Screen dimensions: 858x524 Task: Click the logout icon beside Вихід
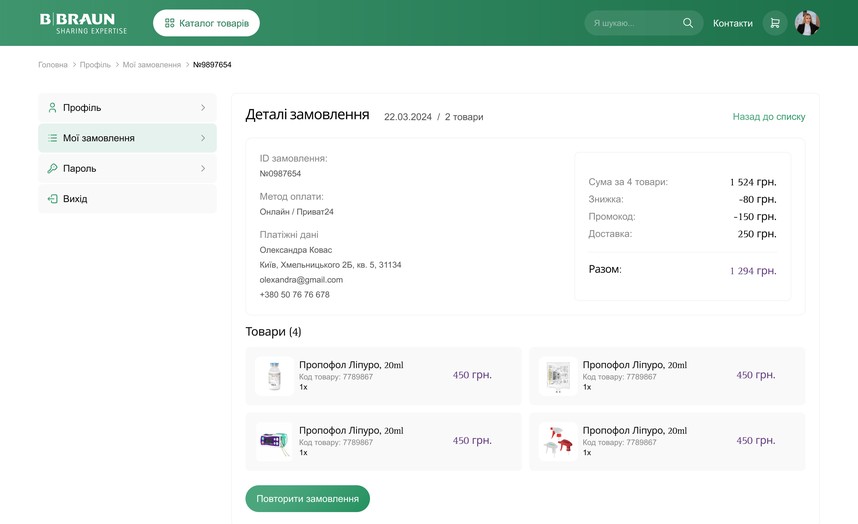pyautogui.click(x=52, y=199)
